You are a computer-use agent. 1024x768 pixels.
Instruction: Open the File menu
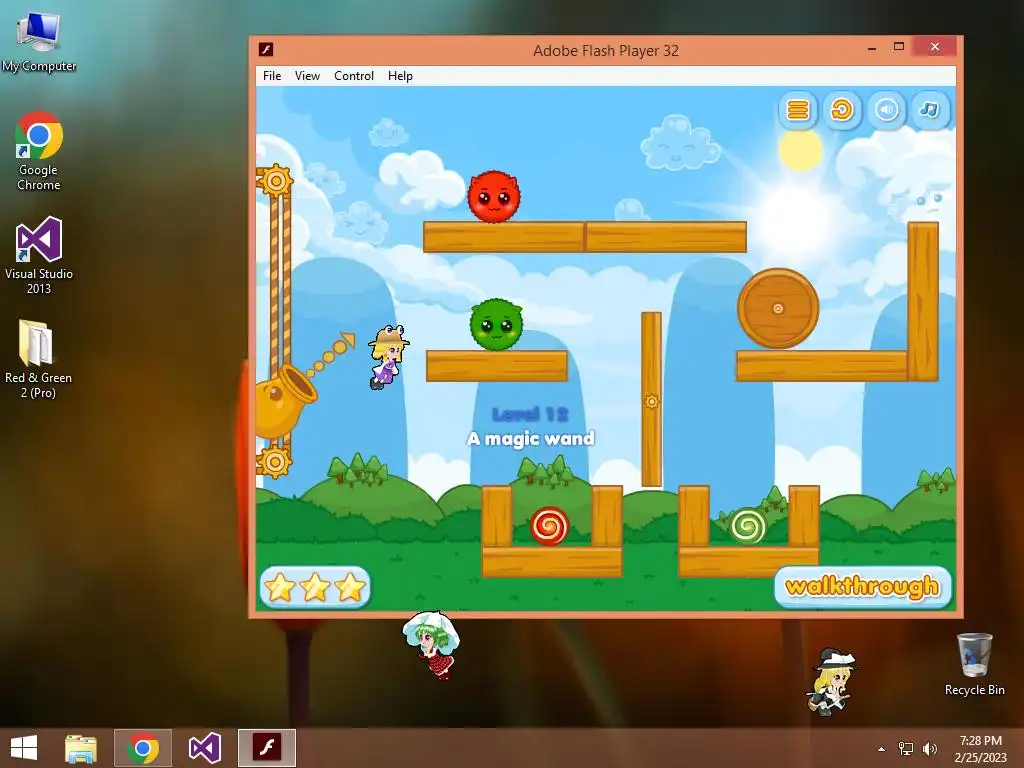pyautogui.click(x=272, y=76)
